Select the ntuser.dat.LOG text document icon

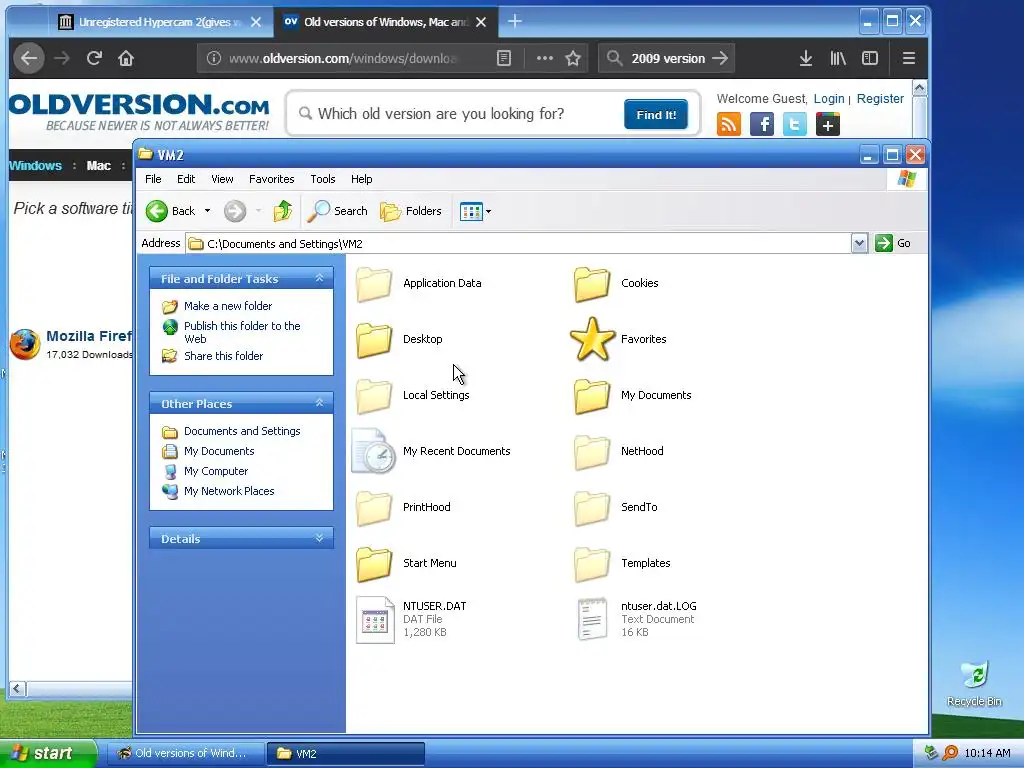click(592, 618)
